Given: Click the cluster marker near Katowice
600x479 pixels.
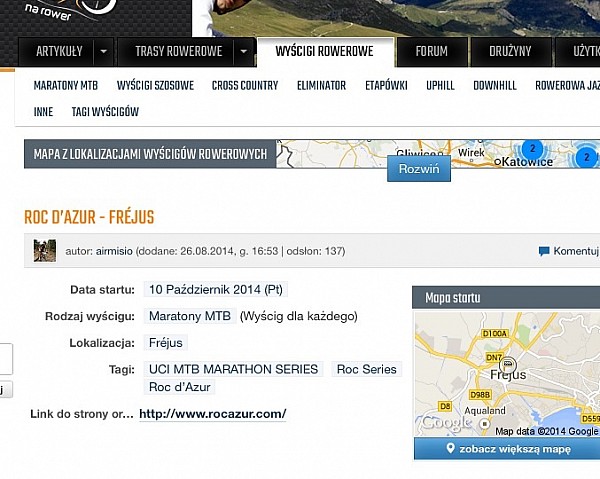Looking at the screenshot, I should point(532,149).
